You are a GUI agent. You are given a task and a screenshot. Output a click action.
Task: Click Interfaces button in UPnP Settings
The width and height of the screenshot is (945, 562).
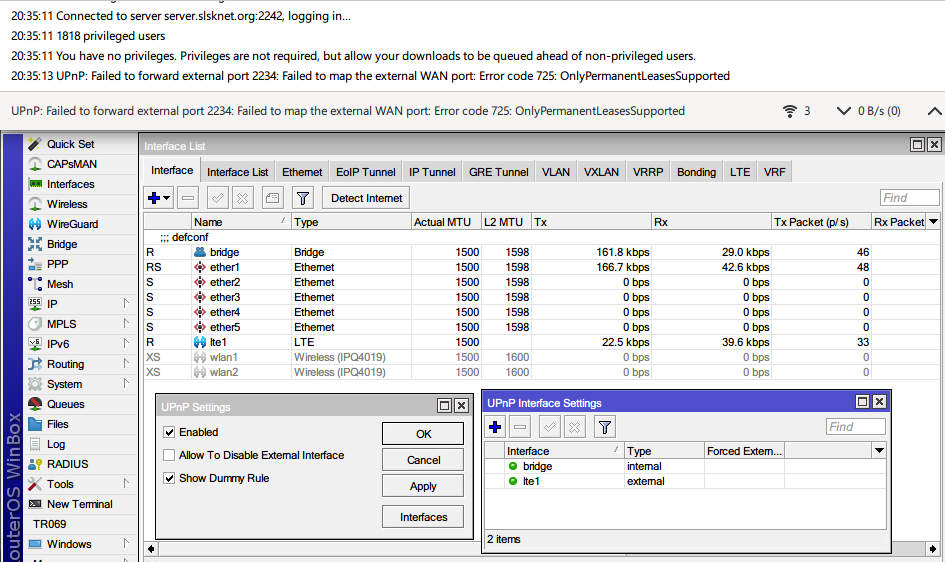(423, 517)
